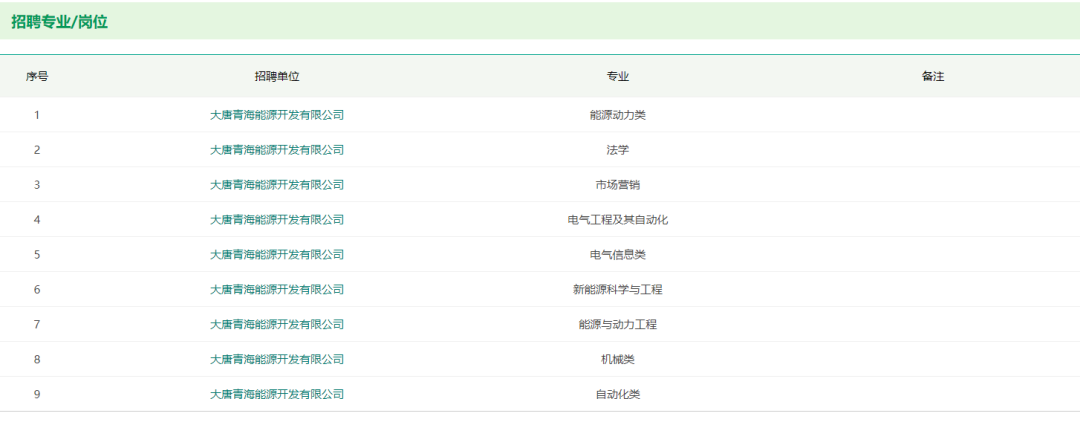This screenshot has width=1080, height=425.
Task: Open the company link in row 5
Action: (x=277, y=255)
